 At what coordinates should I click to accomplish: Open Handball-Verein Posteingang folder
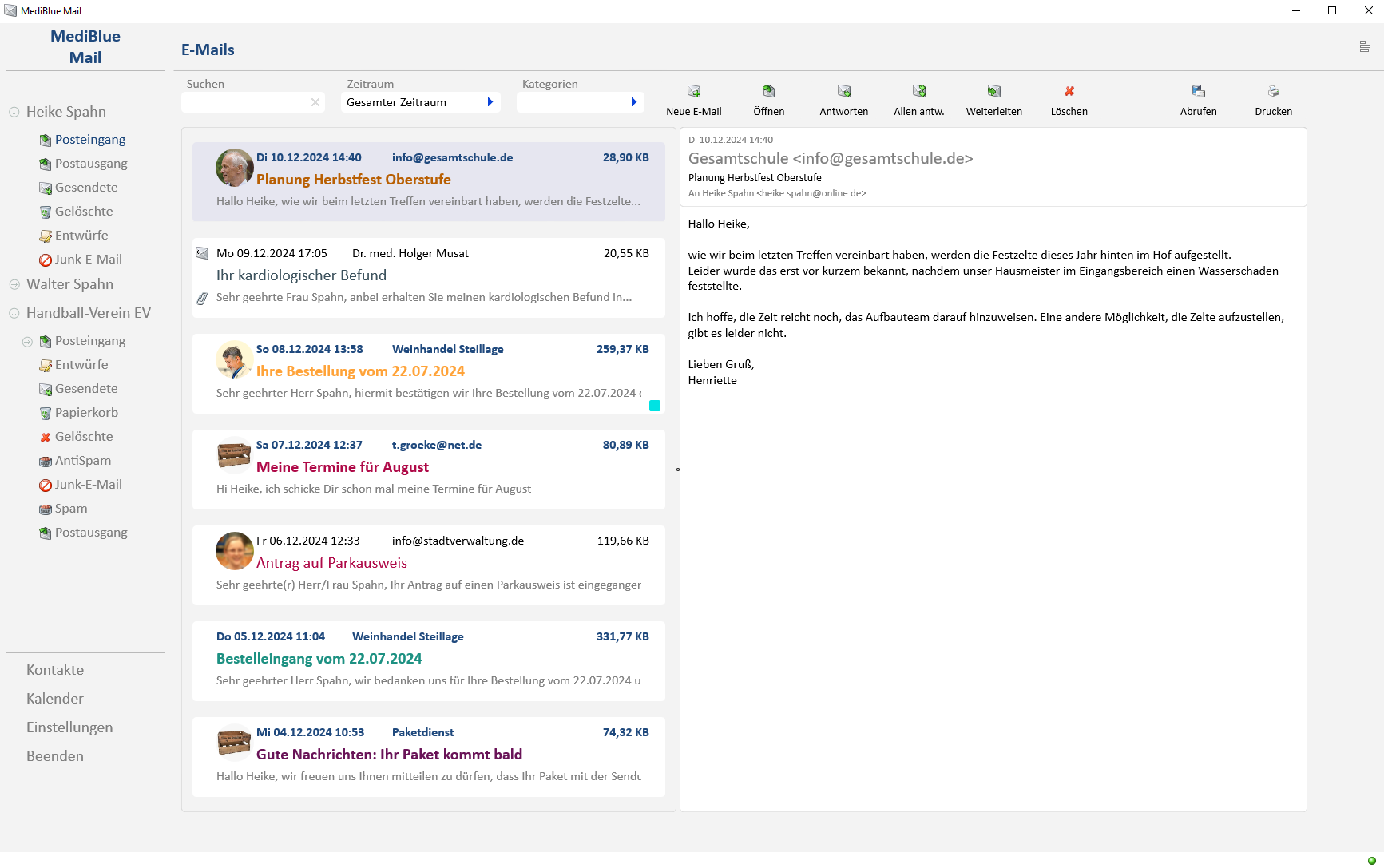click(x=90, y=341)
